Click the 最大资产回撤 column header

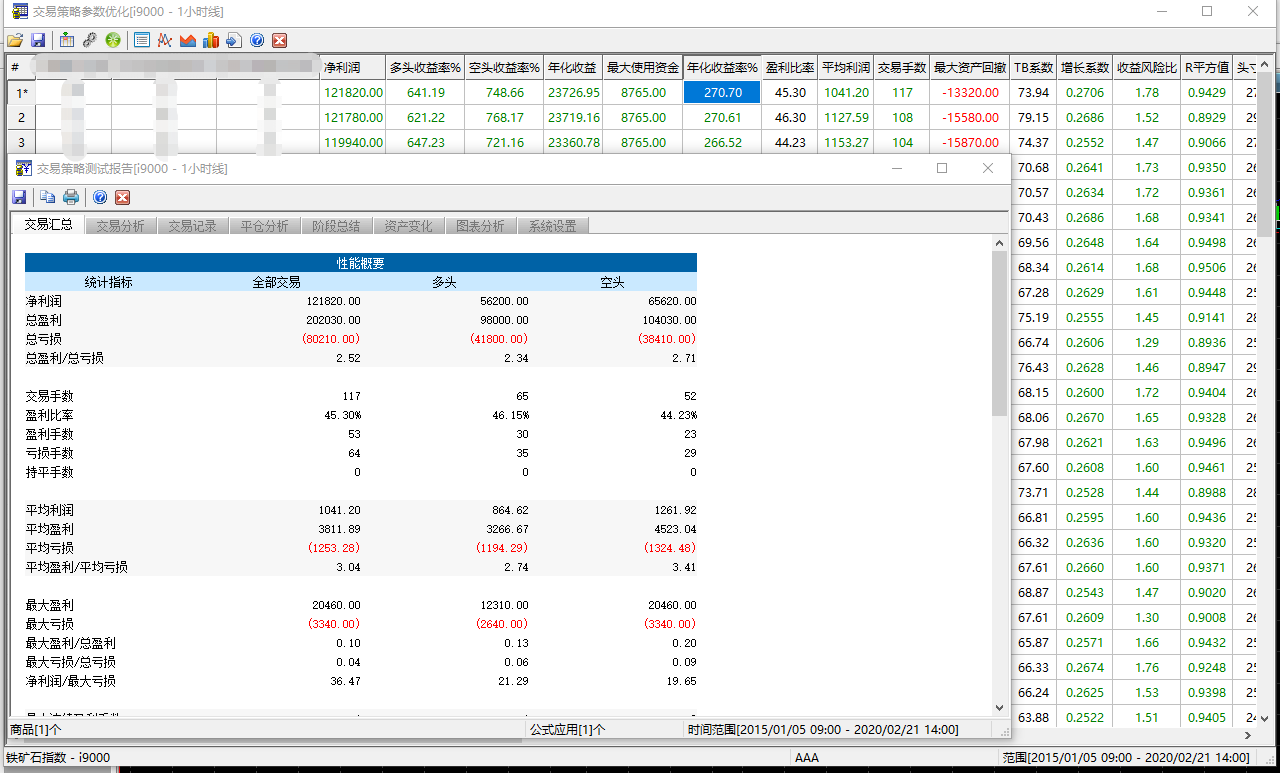(x=969, y=68)
